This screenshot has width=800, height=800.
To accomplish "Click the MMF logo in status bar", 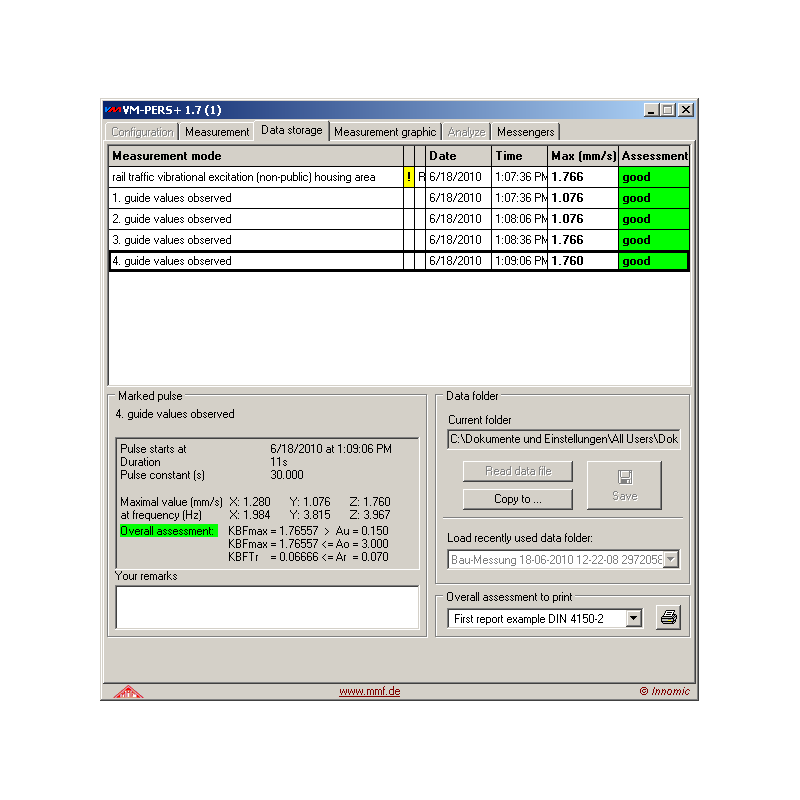I will [127, 691].
